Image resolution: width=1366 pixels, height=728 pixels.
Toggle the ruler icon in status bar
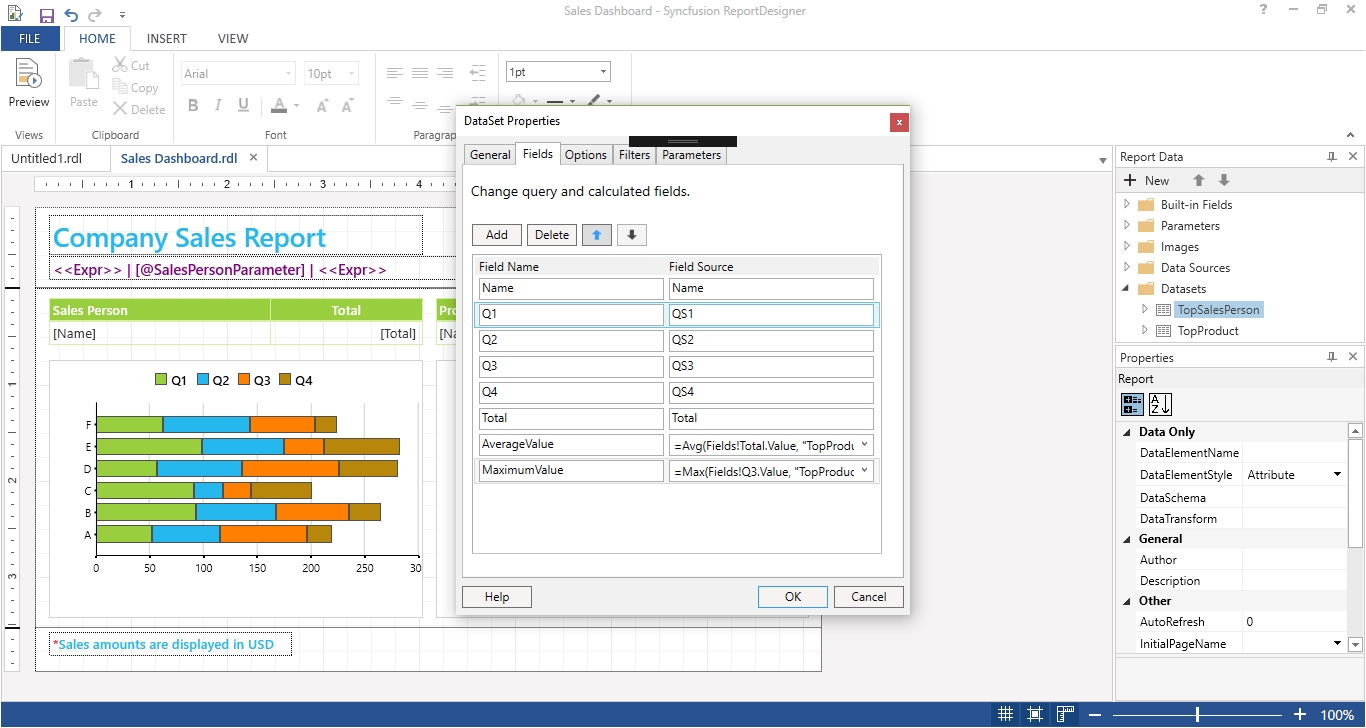(1066, 715)
